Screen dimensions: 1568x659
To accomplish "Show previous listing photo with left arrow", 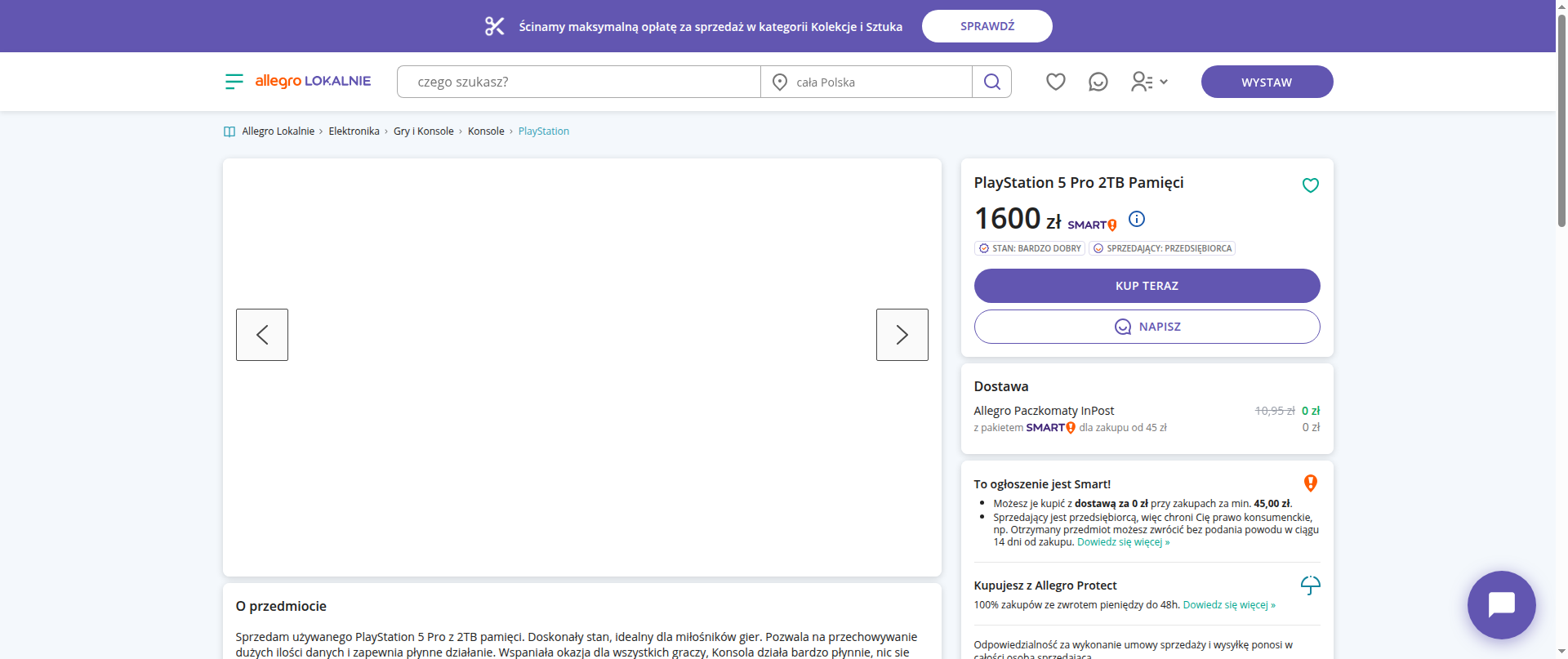I will click(262, 335).
